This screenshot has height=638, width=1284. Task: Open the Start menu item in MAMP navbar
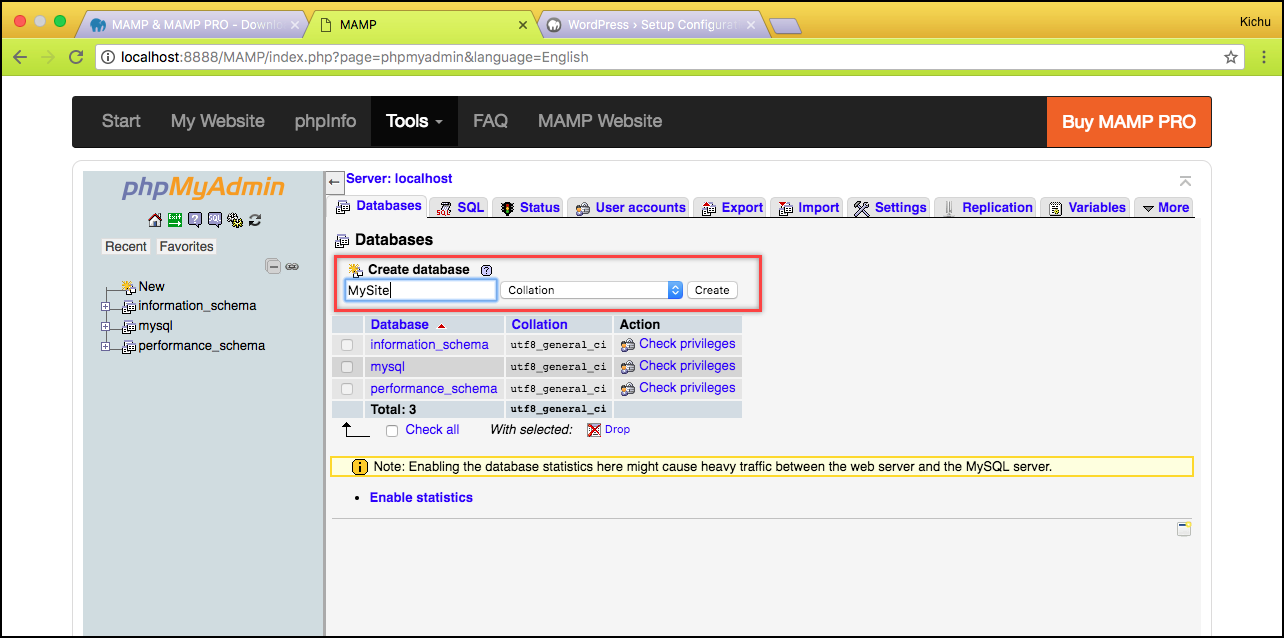(x=121, y=121)
